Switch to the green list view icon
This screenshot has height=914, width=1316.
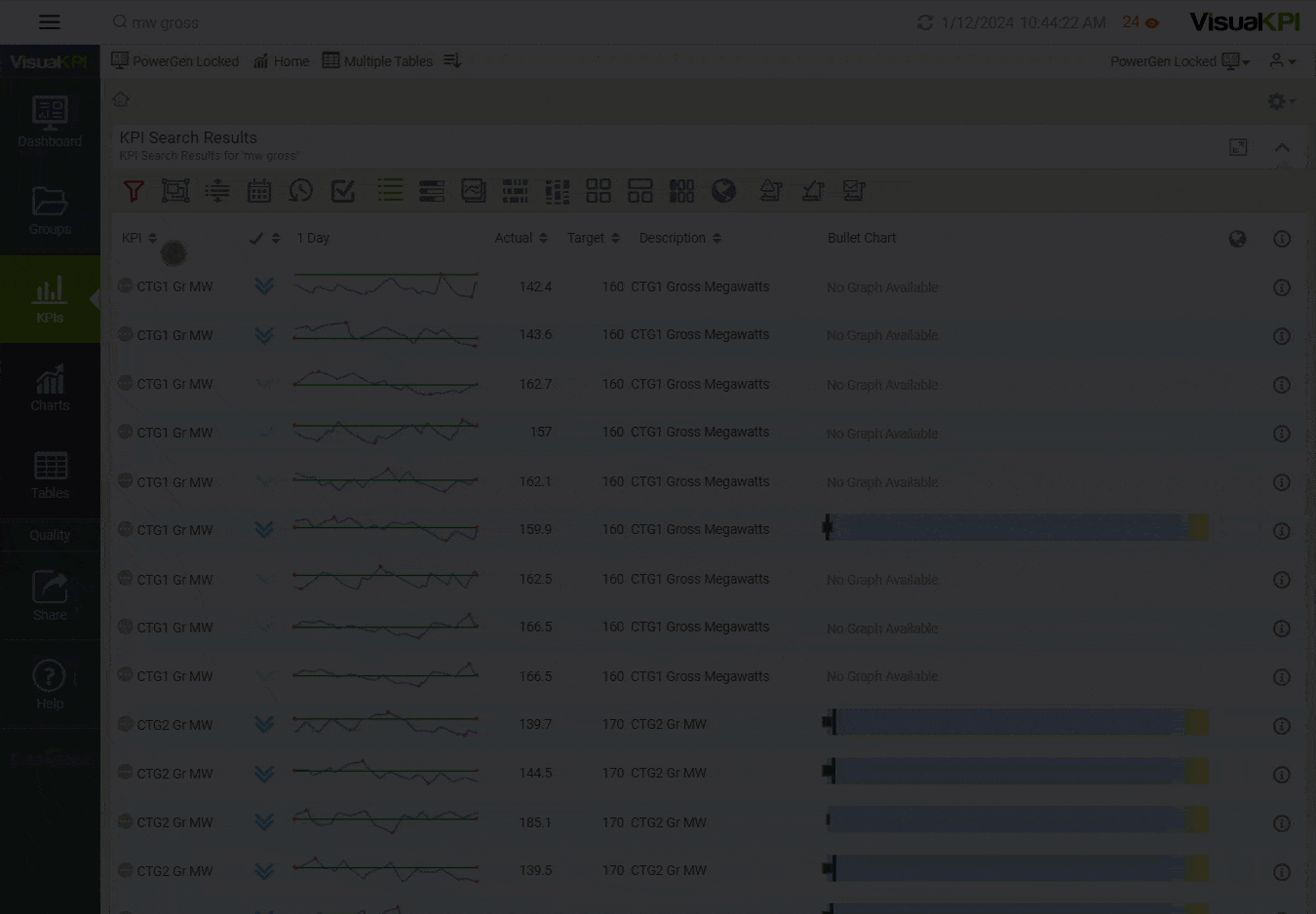pyautogui.click(x=390, y=191)
